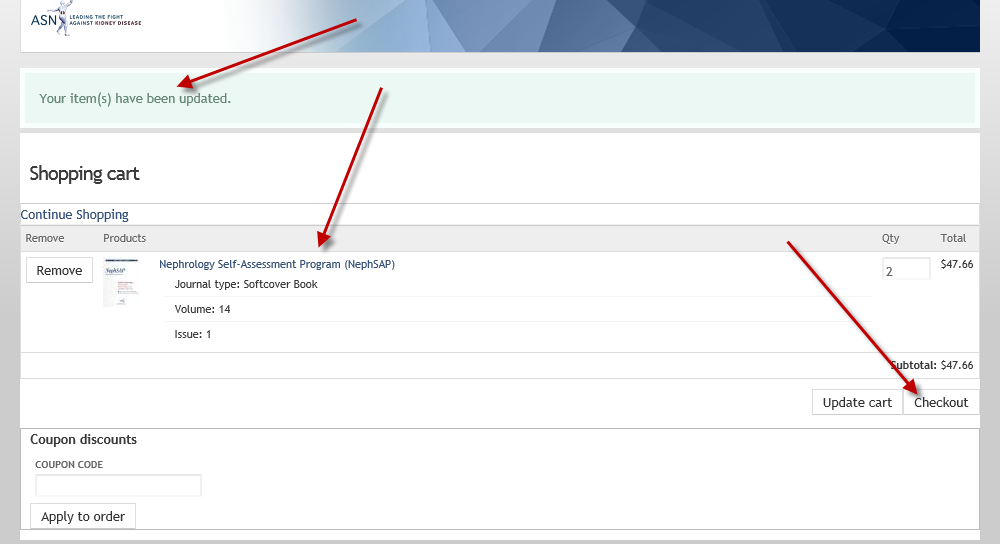This screenshot has height=544, width=1000.
Task: Click the Volume: 14 detail row
Action: (x=203, y=309)
